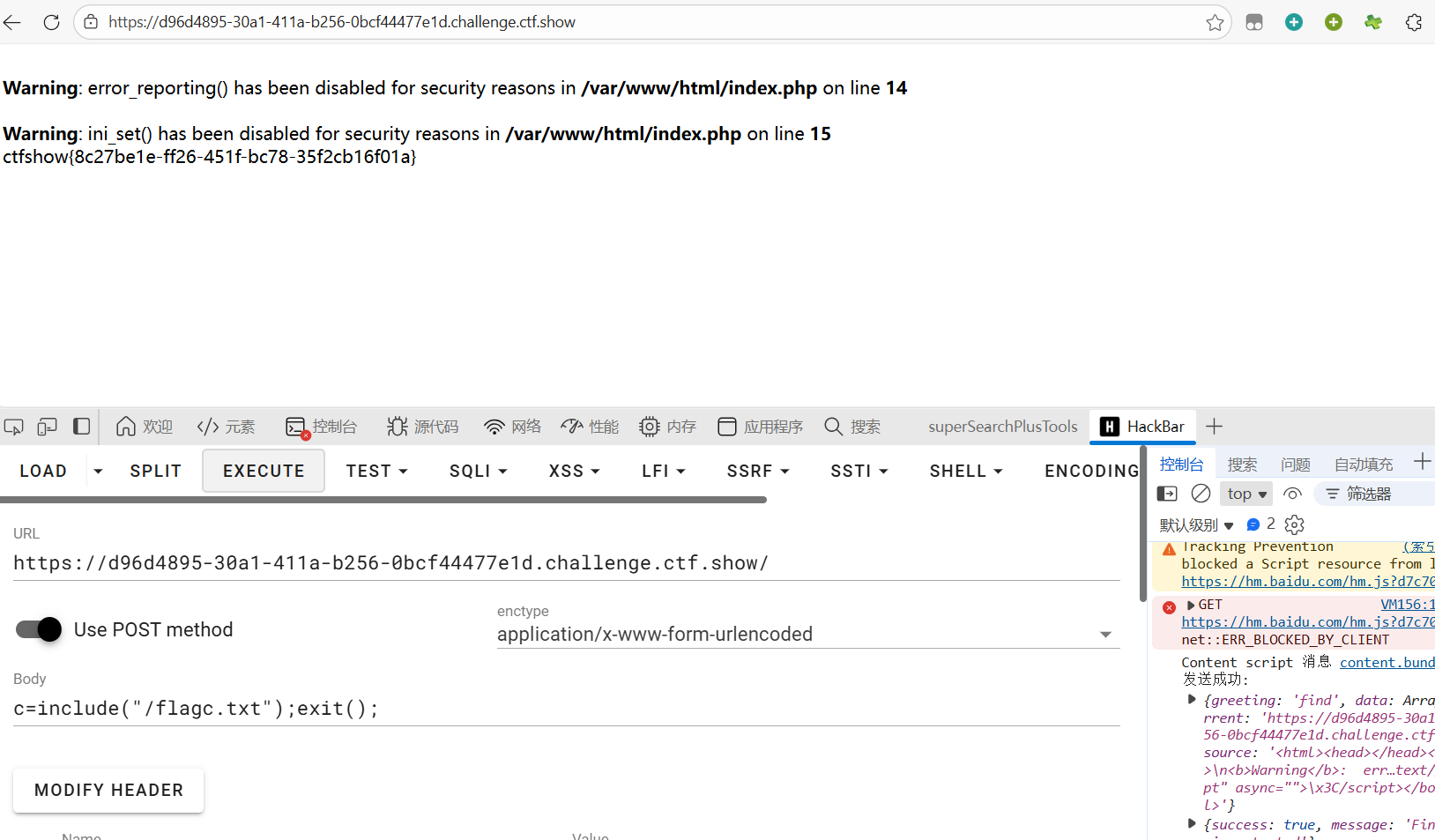This screenshot has width=1435, height=840.
Task: Open the VM156:1 source link
Action: [1407, 605]
